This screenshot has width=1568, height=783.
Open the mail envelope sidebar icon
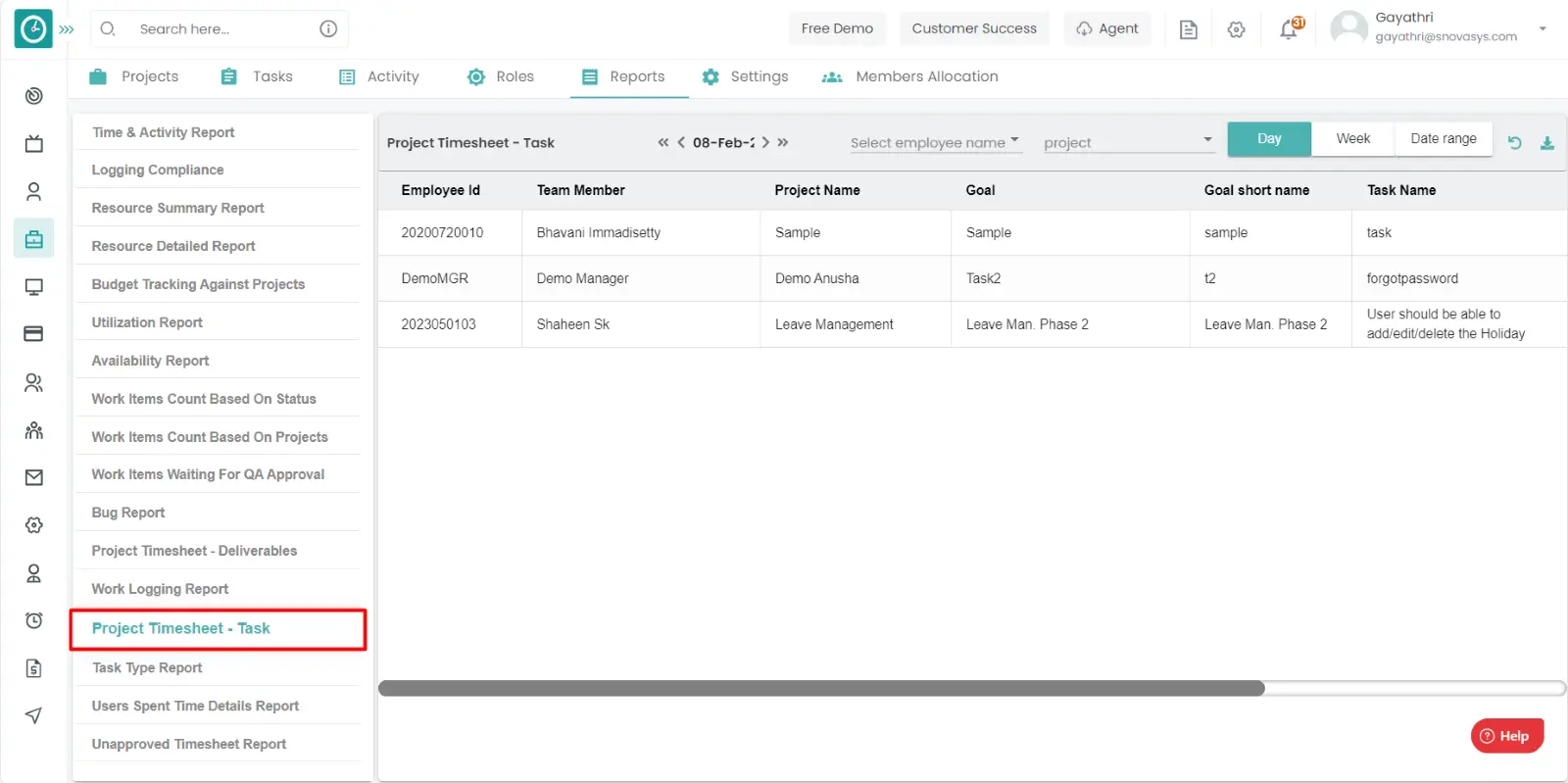(33, 477)
